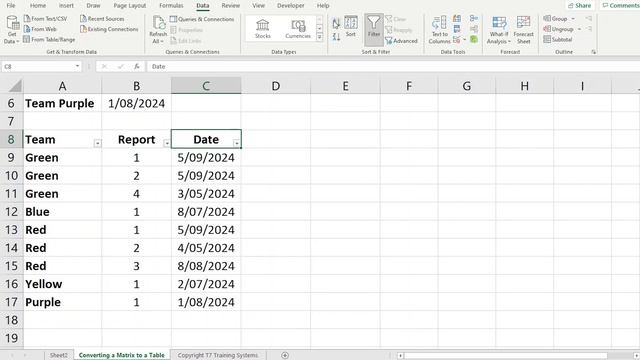This screenshot has height=360, width=640.
Task: Select cell containing 3/05/2024
Action: 206,193
